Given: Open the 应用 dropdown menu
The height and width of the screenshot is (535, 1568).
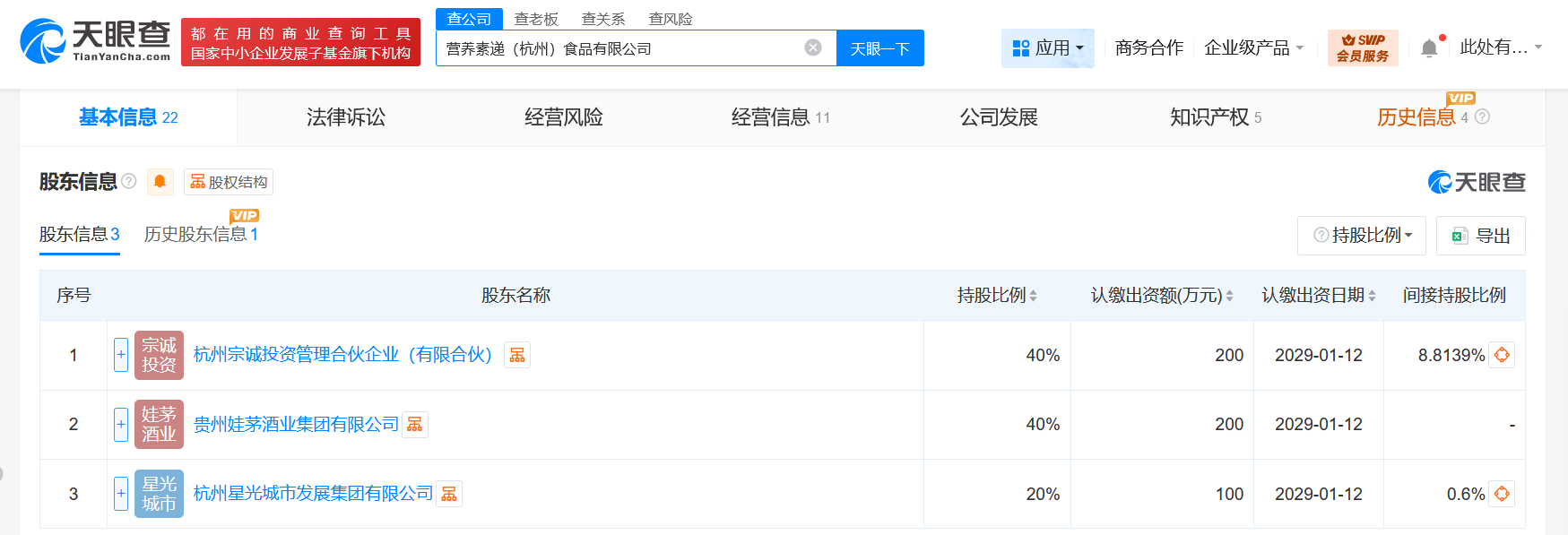Looking at the screenshot, I should (1047, 48).
